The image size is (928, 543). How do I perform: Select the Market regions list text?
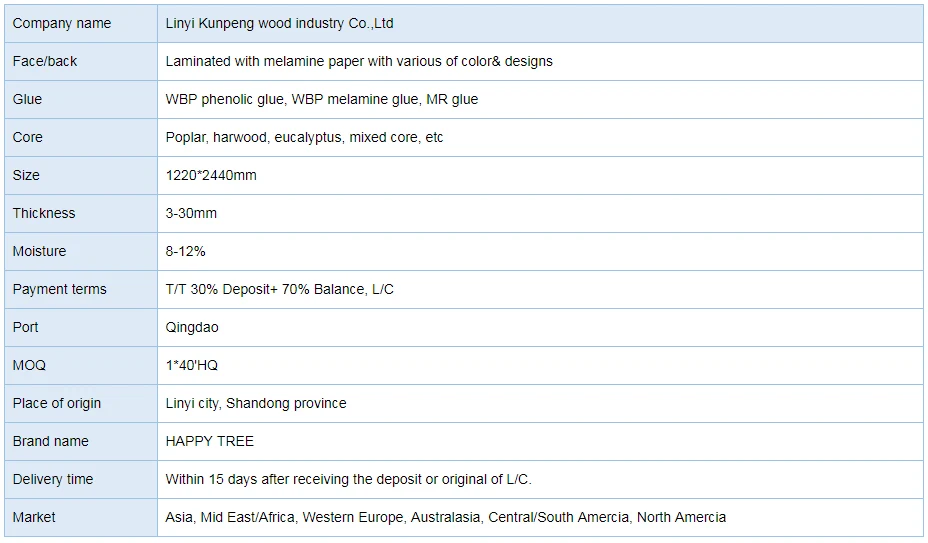[x=446, y=517]
